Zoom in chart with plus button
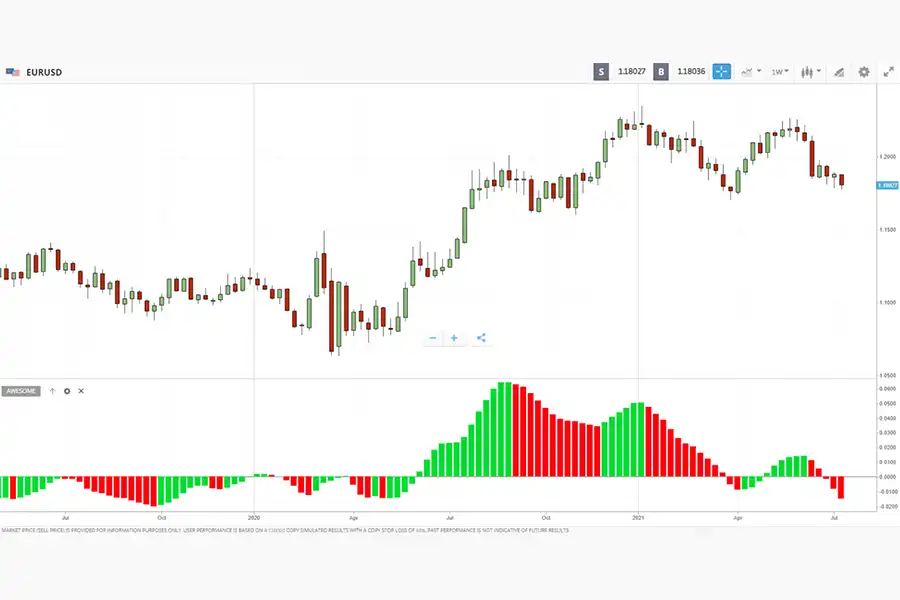Screen dimensions: 900x600 tap(454, 338)
